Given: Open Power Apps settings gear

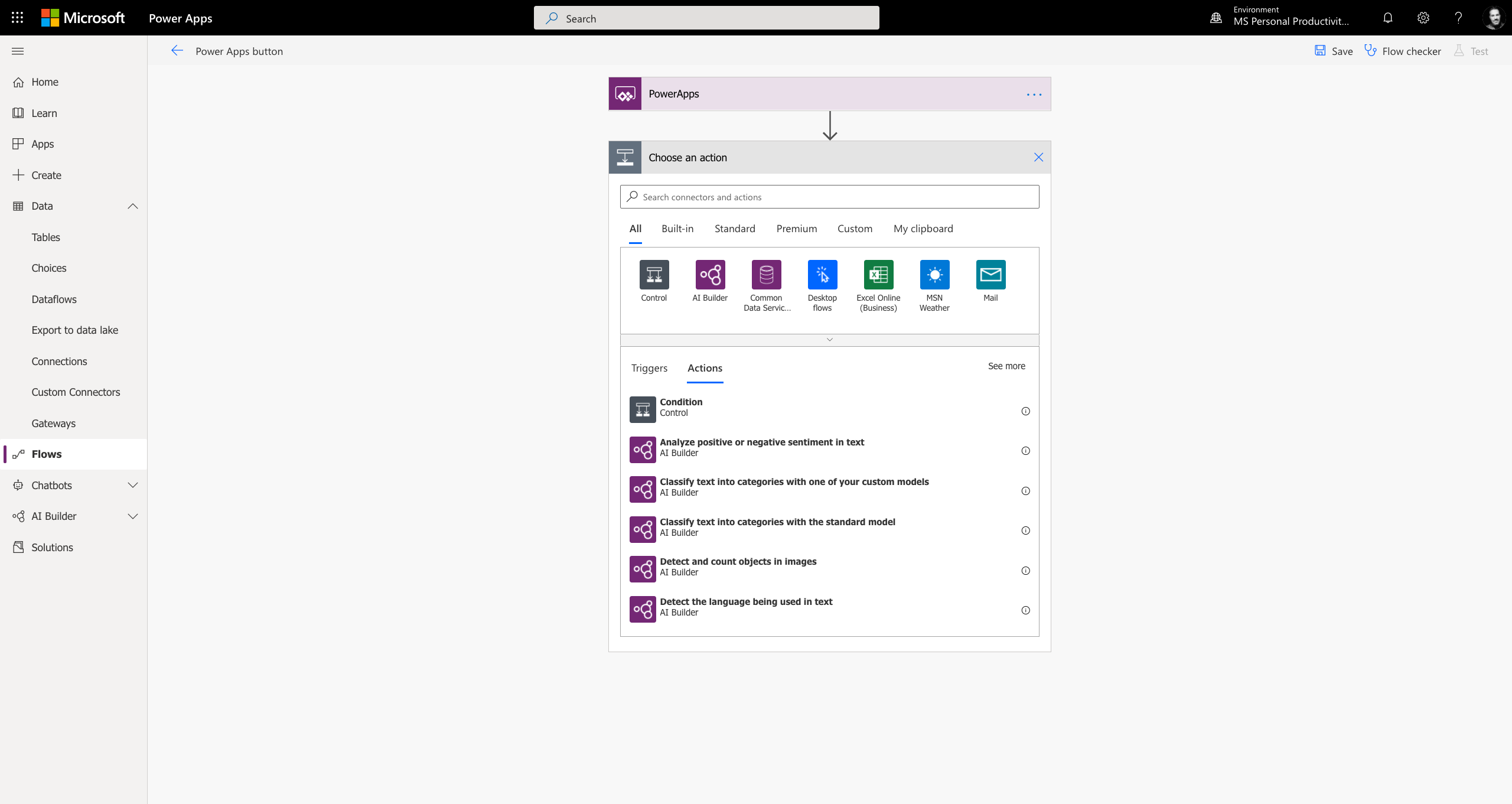Looking at the screenshot, I should coord(1423,18).
